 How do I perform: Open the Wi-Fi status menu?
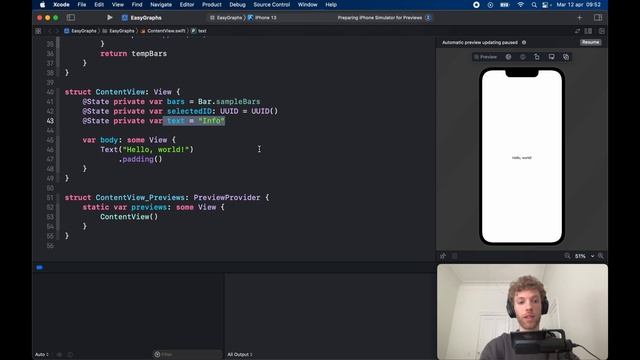(520, 5)
